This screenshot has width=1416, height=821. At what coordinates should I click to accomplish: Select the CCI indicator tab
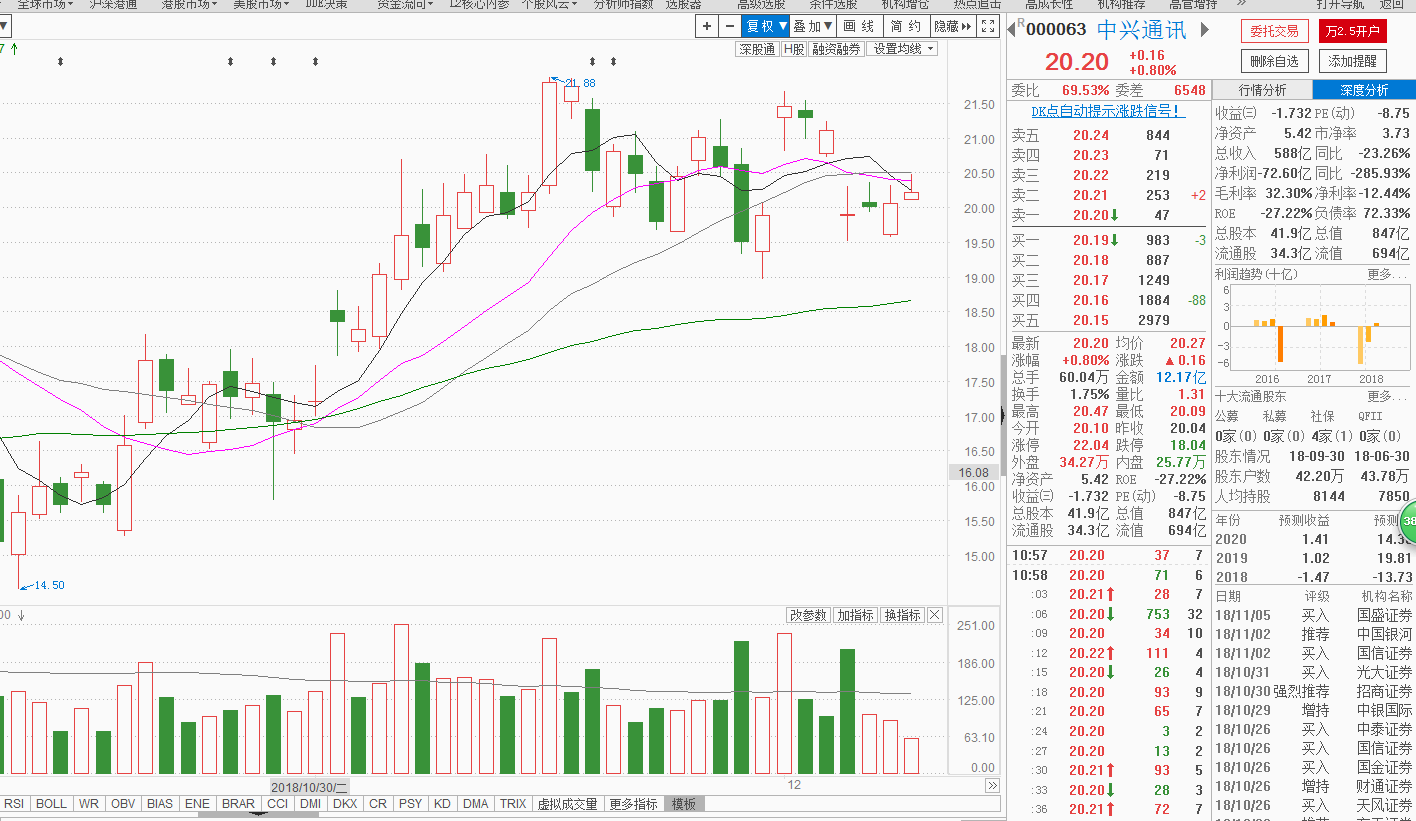coord(278,804)
